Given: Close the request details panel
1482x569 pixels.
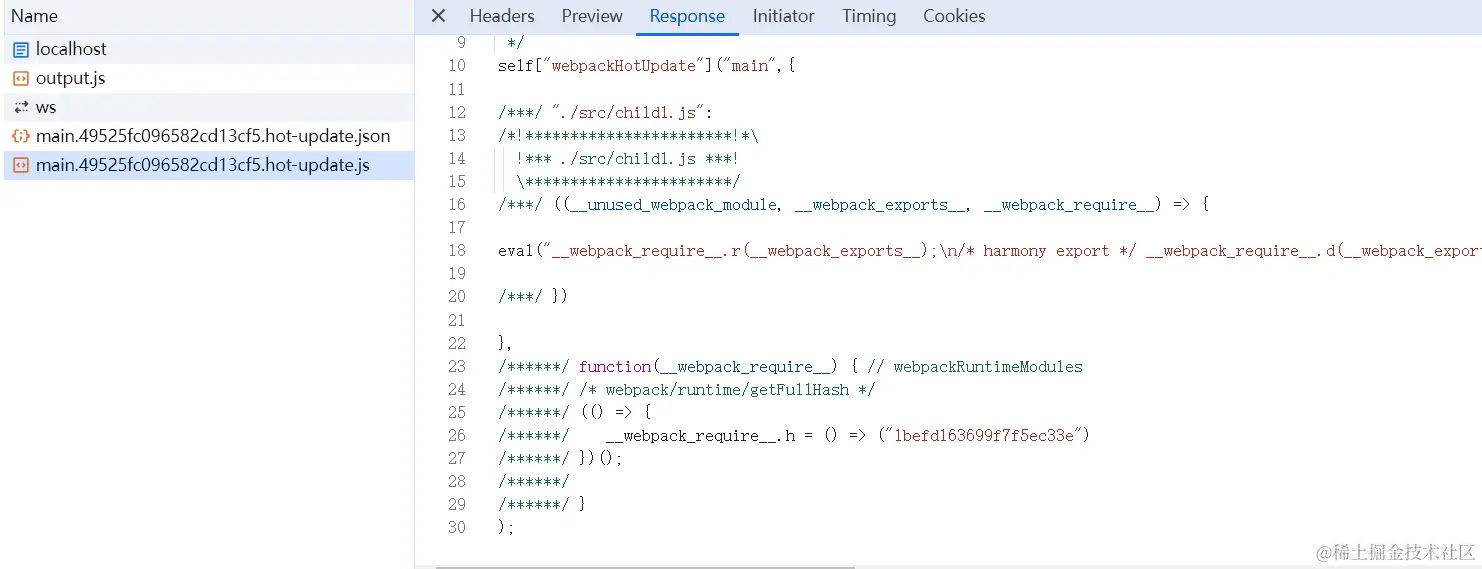Looking at the screenshot, I should point(438,16).
